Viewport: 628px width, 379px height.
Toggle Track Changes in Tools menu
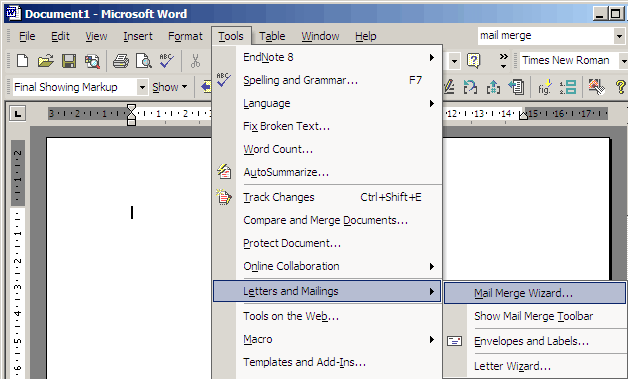point(327,197)
